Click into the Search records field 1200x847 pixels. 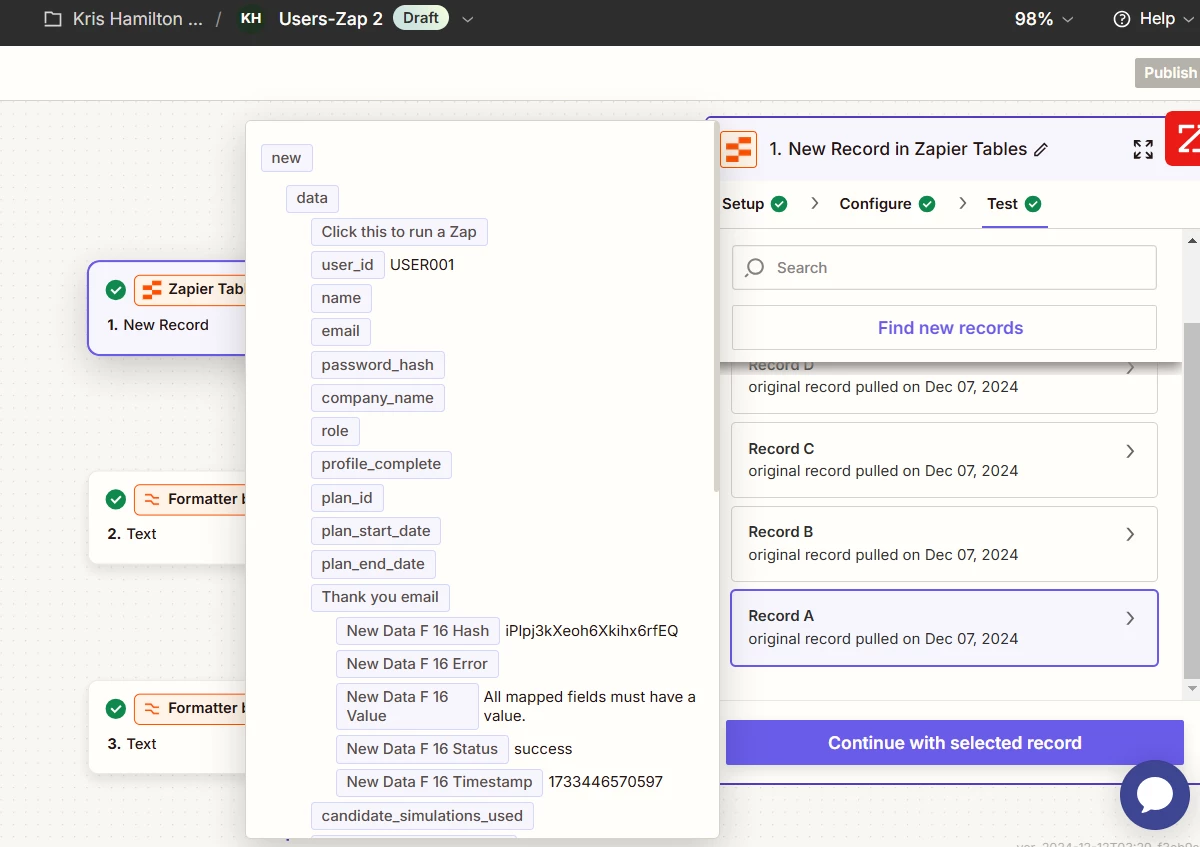[944, 268]
